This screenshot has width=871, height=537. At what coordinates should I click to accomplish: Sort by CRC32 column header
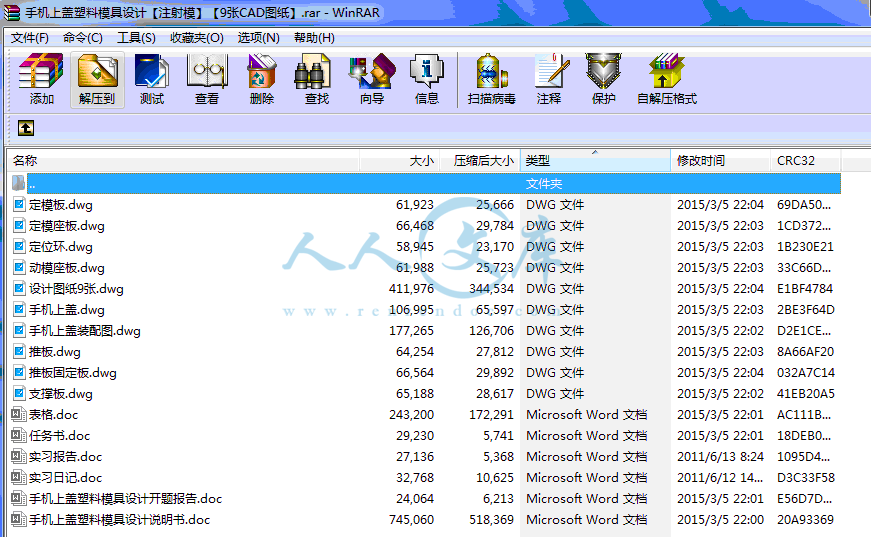[x=805, y=160]
